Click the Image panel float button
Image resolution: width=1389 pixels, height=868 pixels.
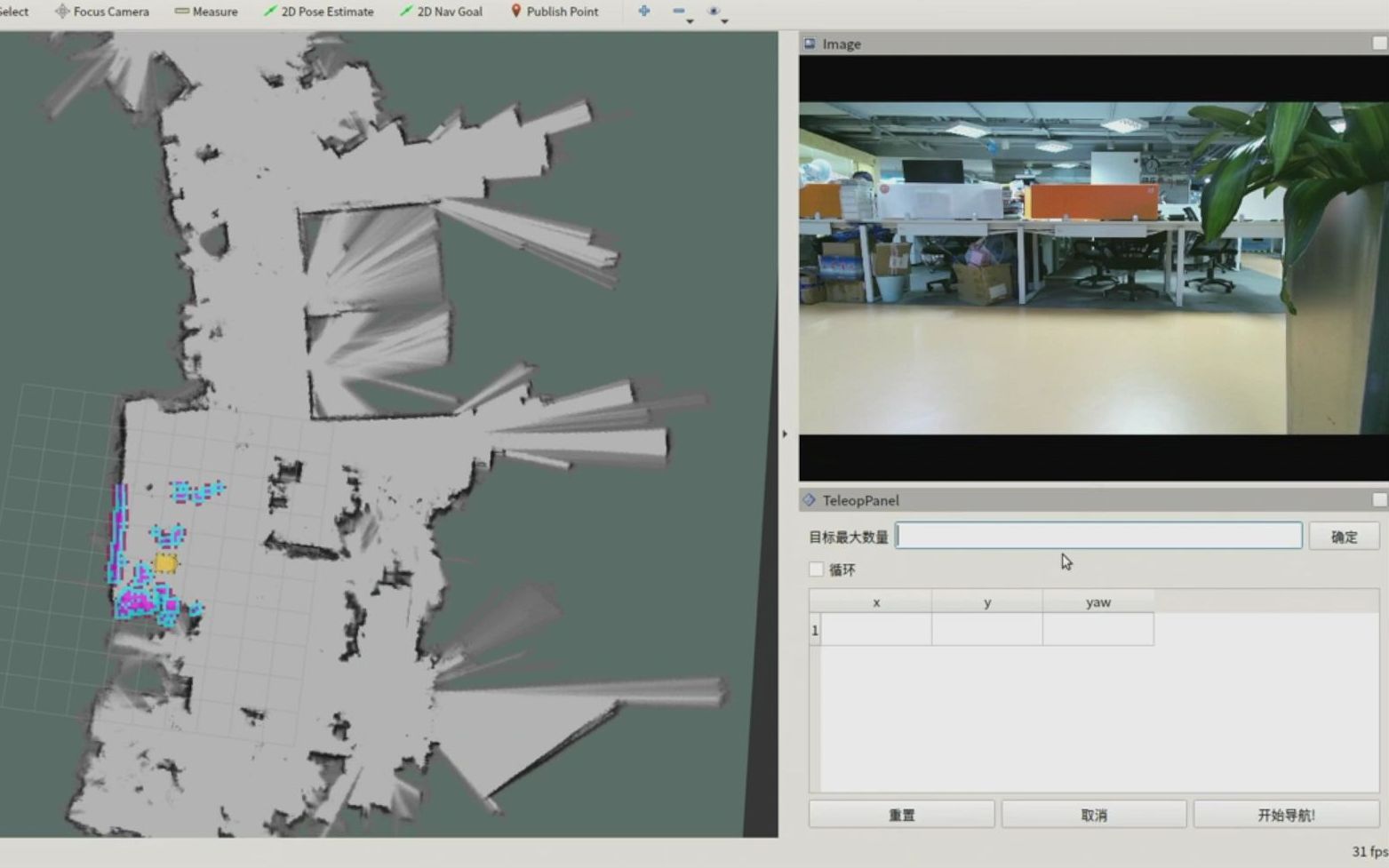[x=1379, y=44]
